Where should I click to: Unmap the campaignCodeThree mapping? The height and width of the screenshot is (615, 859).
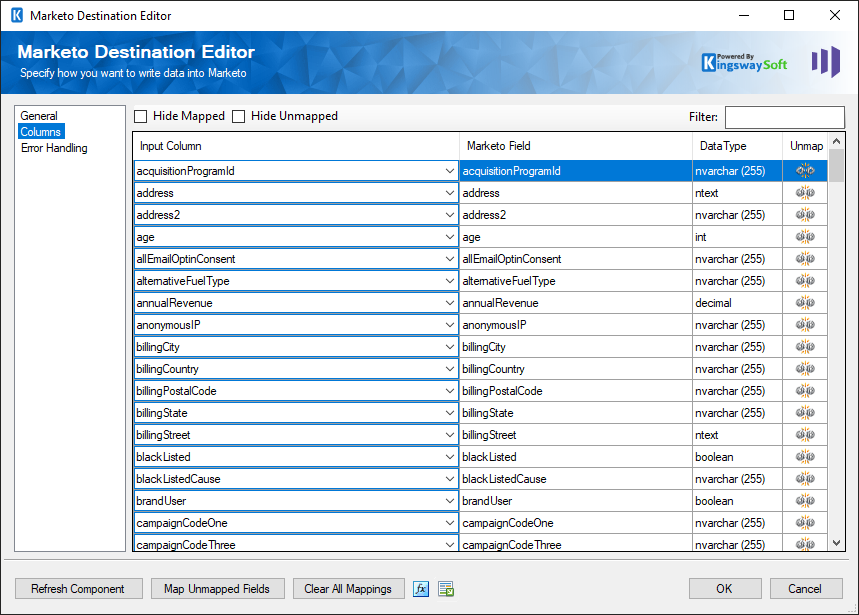coord(805,544)
